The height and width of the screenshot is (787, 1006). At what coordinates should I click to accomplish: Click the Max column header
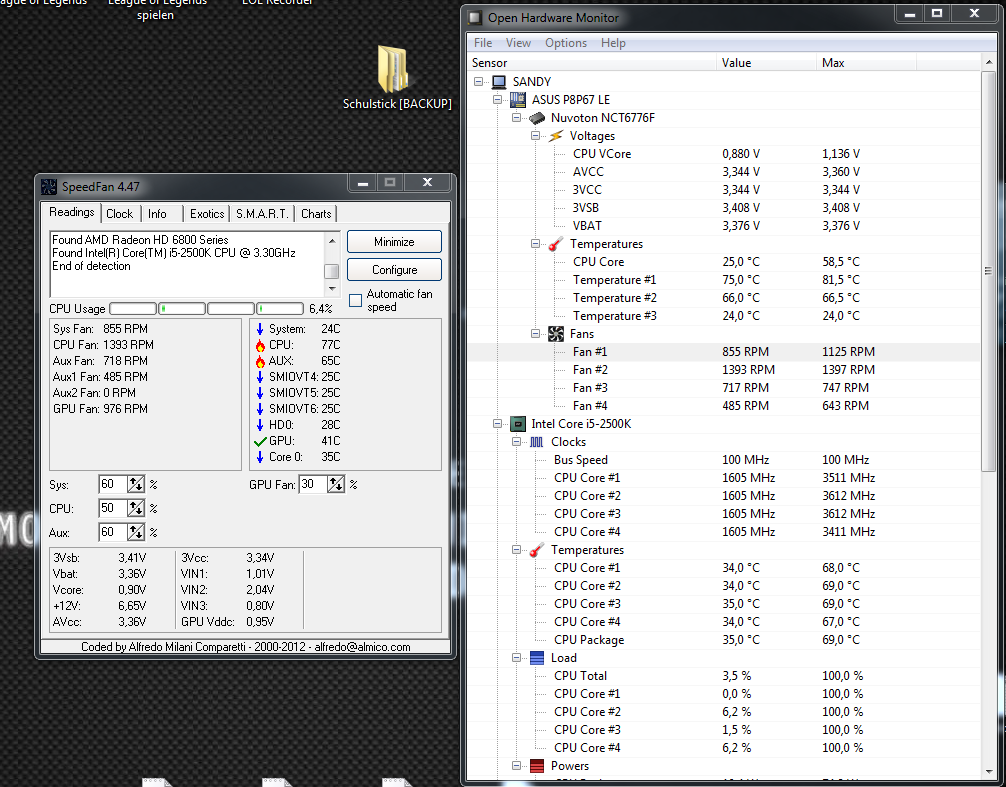tap(866, 63)
